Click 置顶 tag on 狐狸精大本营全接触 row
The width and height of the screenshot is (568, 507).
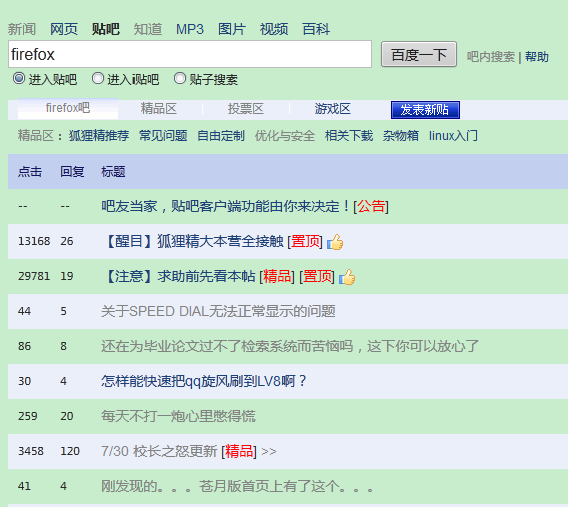[x=305, y=241]
